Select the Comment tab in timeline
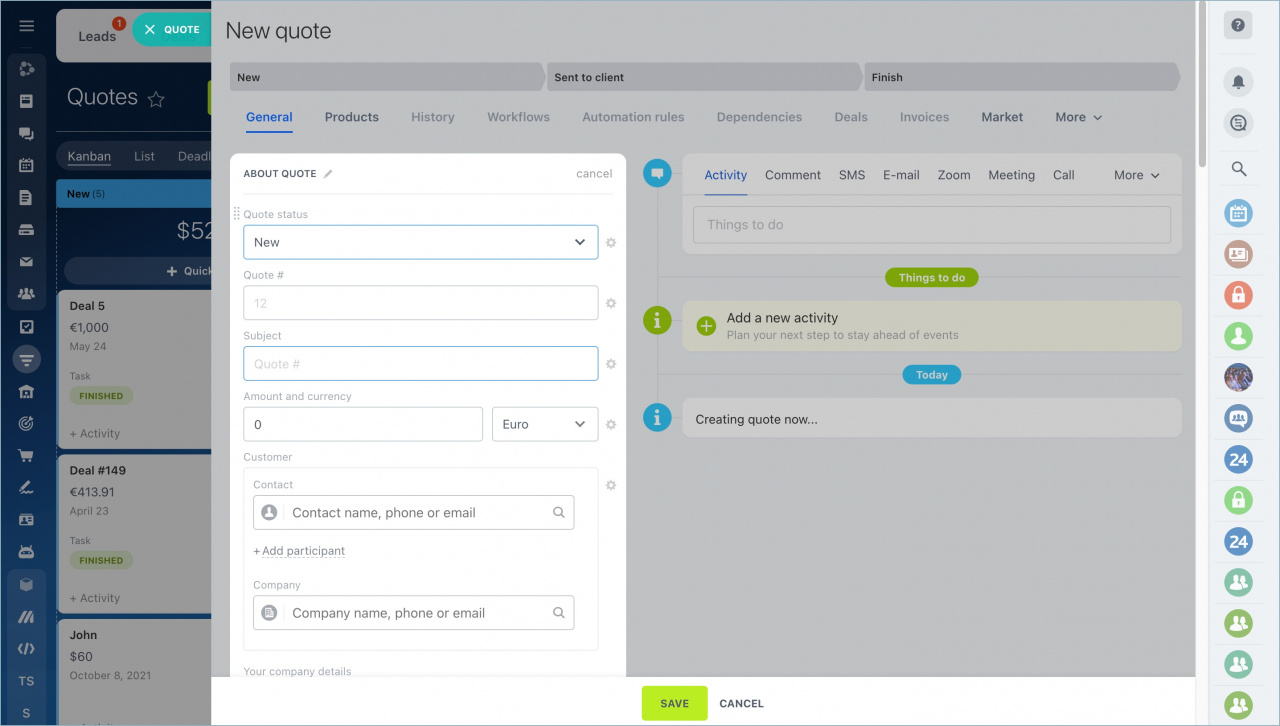The image size is (1280, 726). tap(793, 175)
